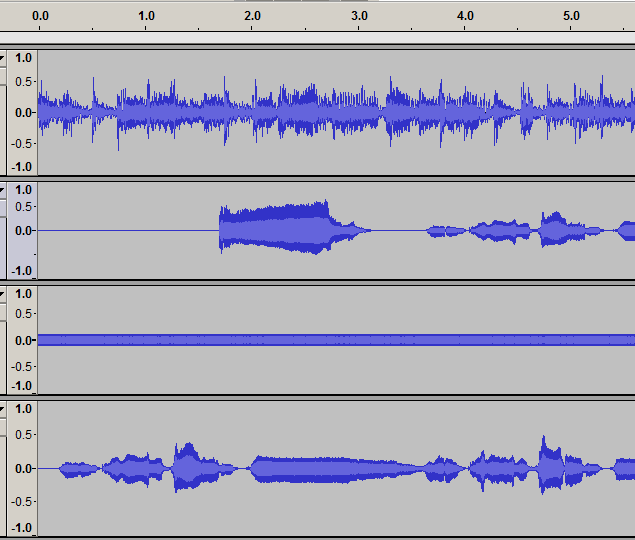Click the second track's highlighted vertical scale
The height and width of the screenshot is (540, 635).
(x=23, y=230)
